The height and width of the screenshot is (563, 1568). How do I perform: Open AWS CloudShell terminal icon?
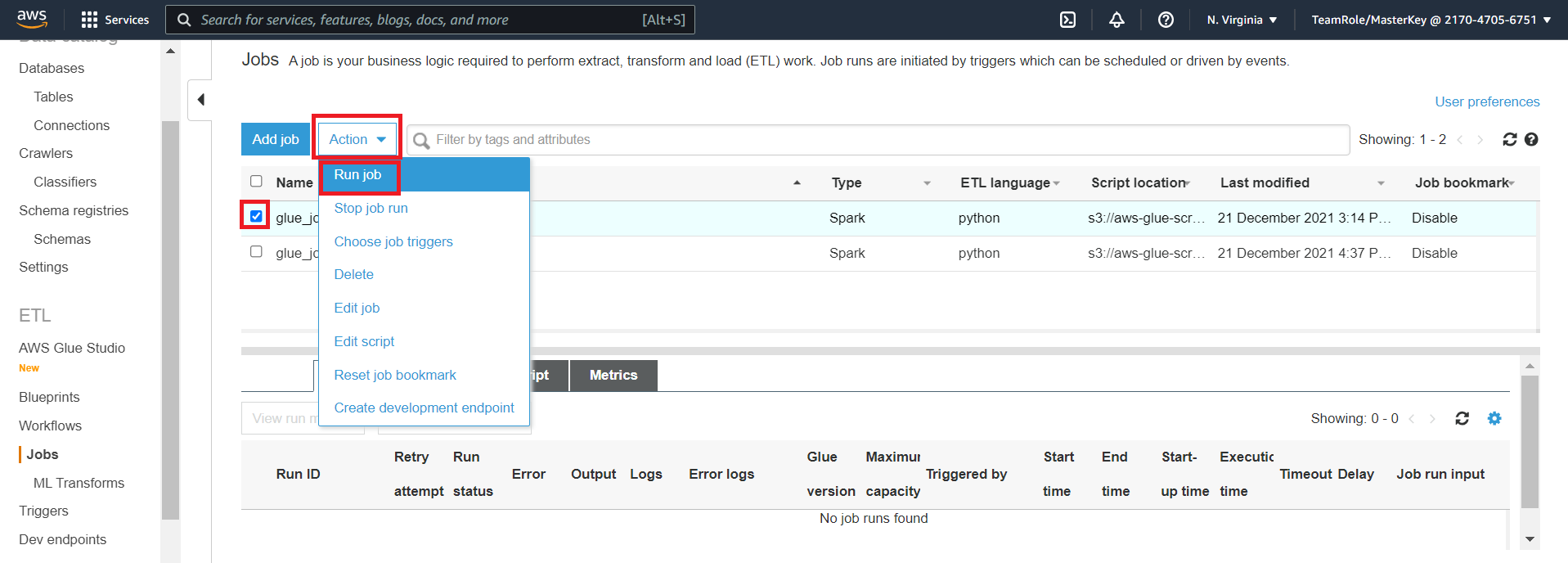click(1067, 20)
